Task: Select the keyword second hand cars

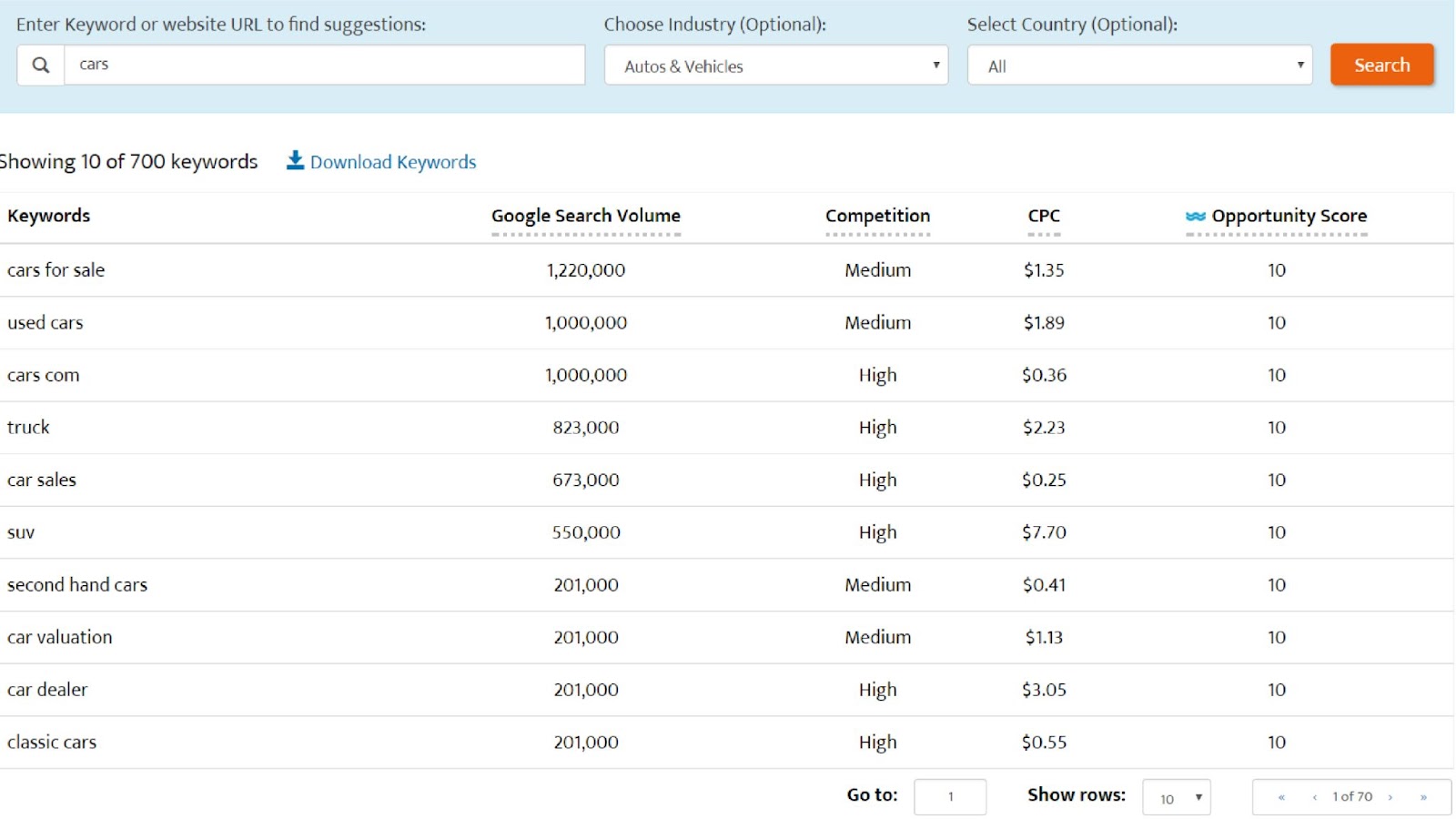Action: click(77, 585)
